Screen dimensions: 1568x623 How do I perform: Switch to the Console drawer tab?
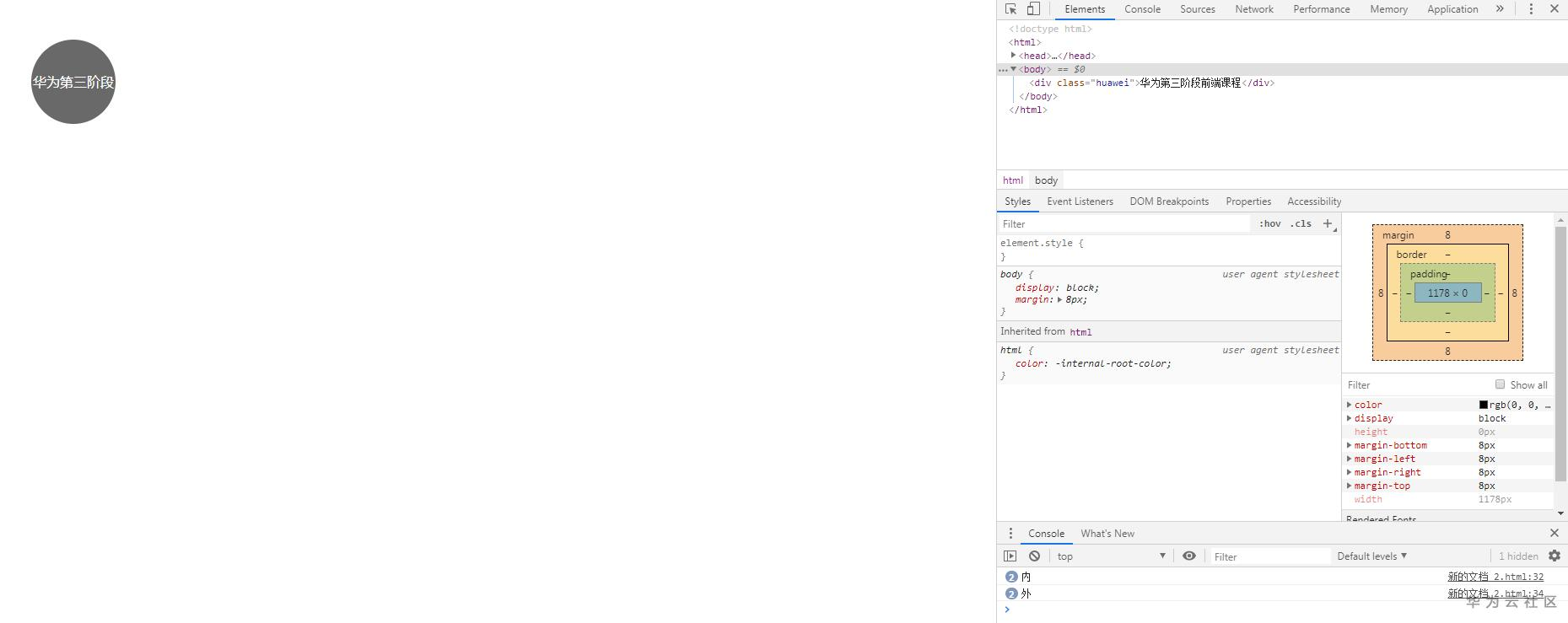[x=1046, y=534]
